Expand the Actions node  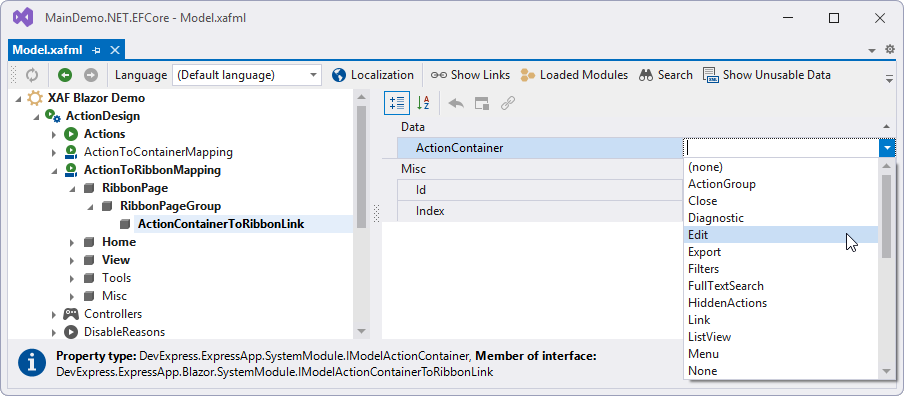tap(54, 134)
